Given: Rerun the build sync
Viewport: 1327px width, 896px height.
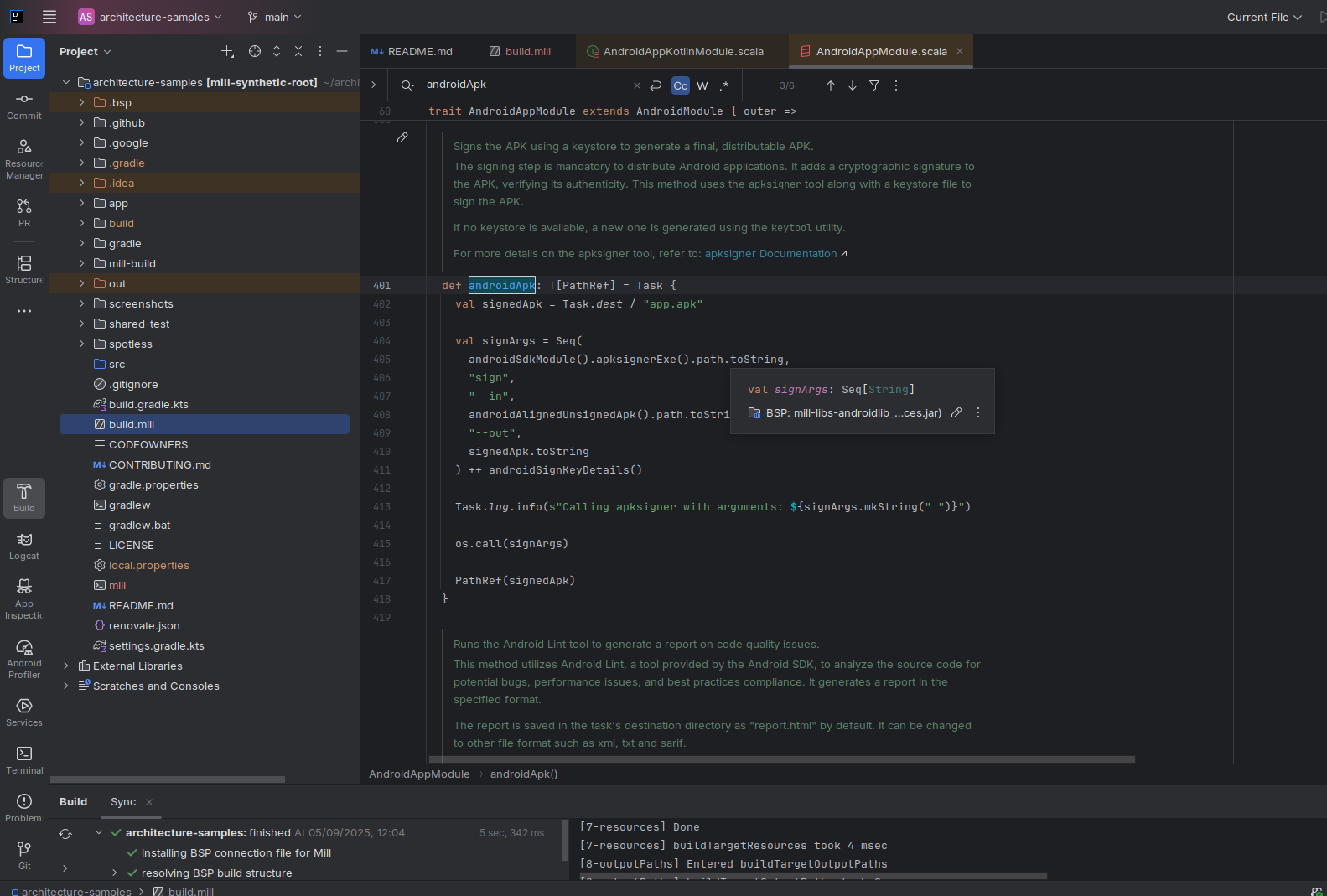Looking at the screenshot, I should click(x=65, y=834).
